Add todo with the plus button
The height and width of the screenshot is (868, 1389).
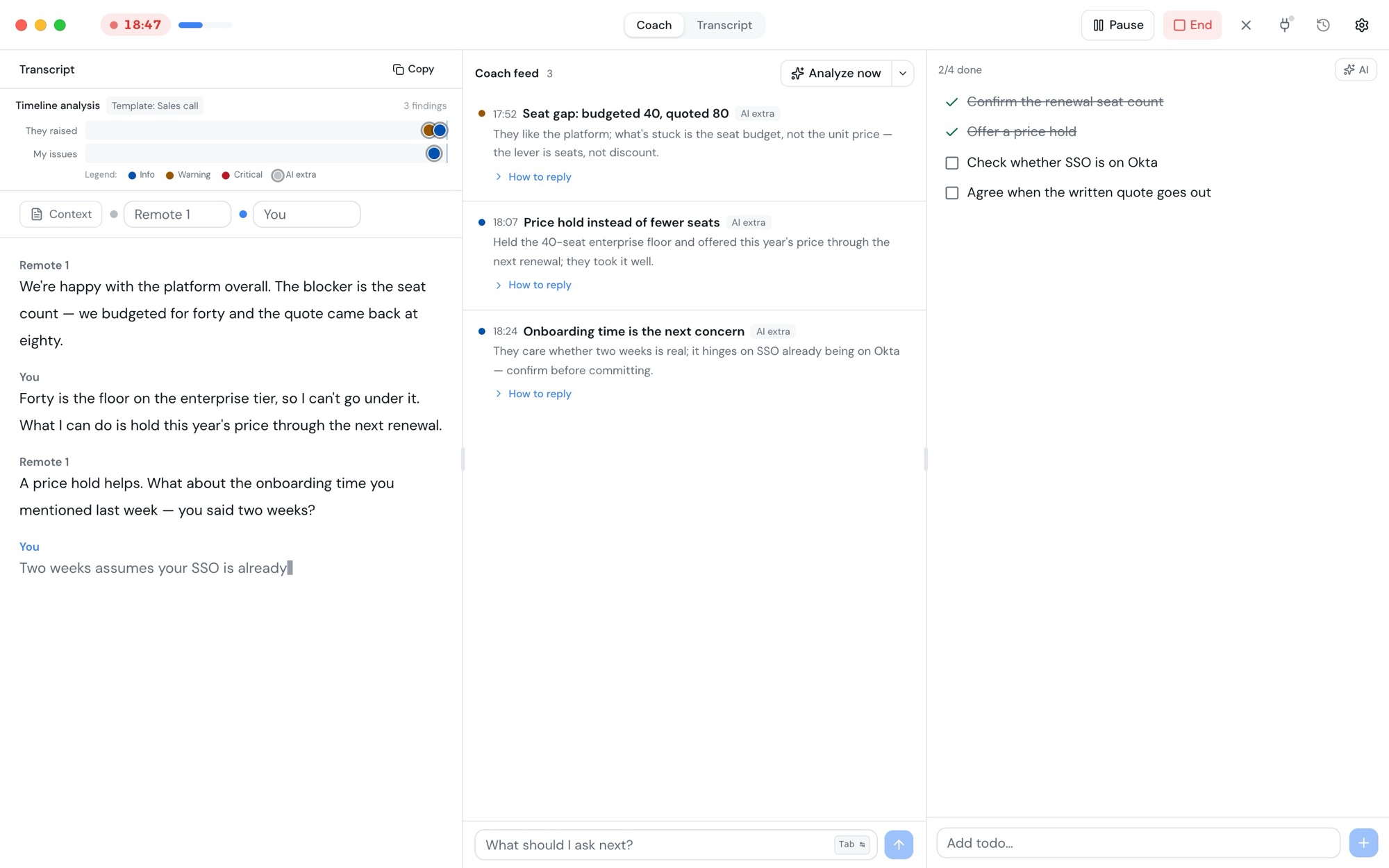tap(1363, 843)
